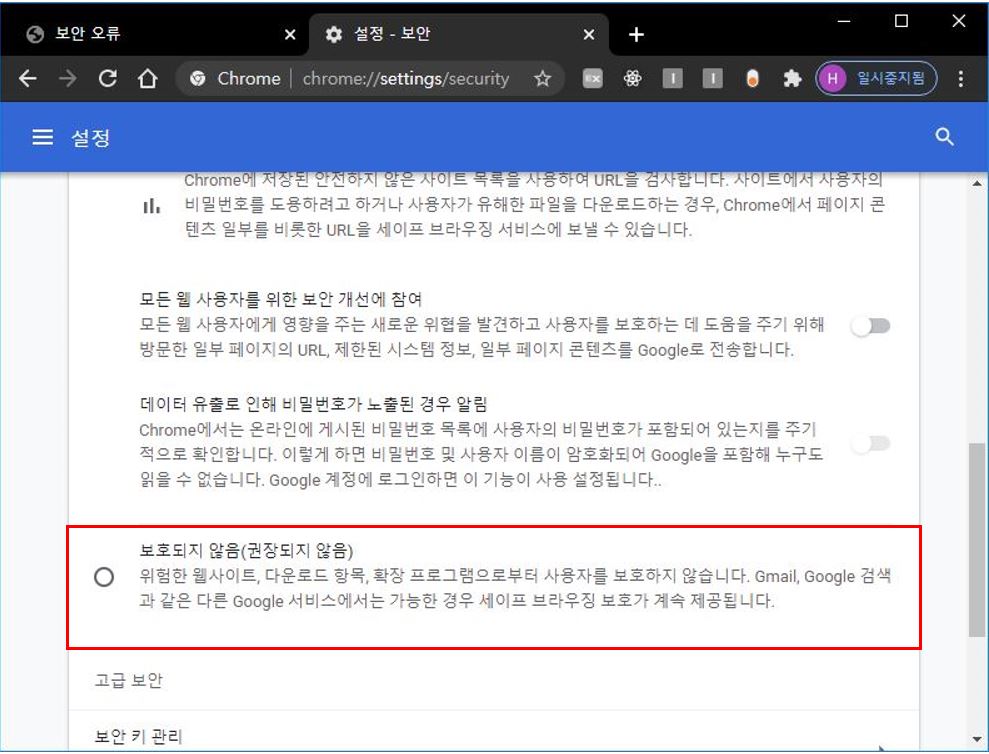Bookmark this page with the star icon
This screenshot has height=754, width=989.
click(542, 78)
